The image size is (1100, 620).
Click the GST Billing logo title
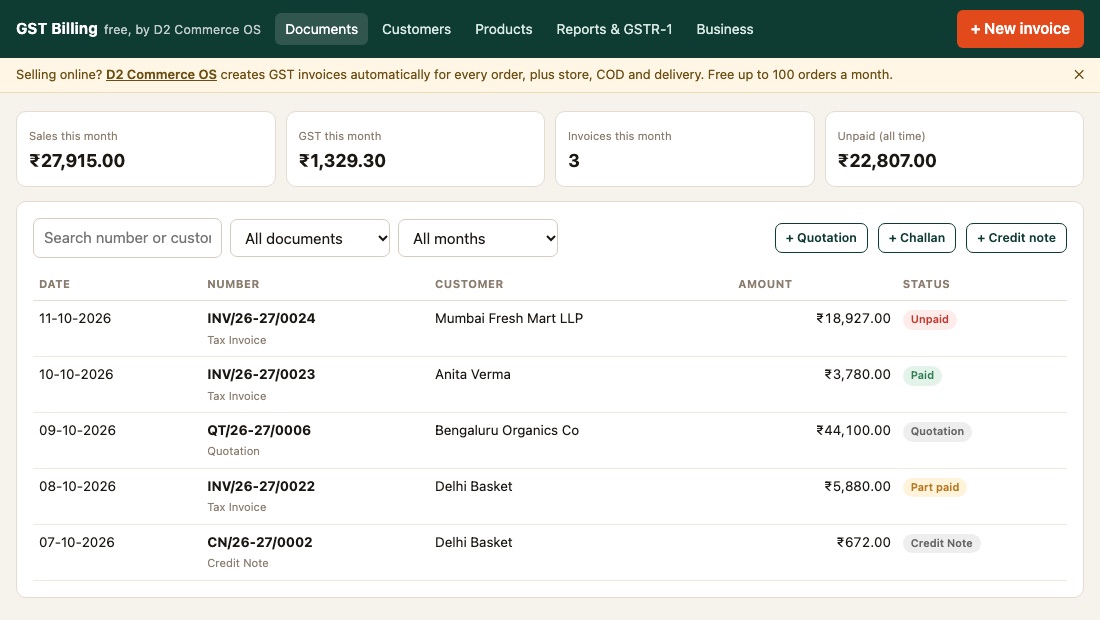tap(57, 29)
